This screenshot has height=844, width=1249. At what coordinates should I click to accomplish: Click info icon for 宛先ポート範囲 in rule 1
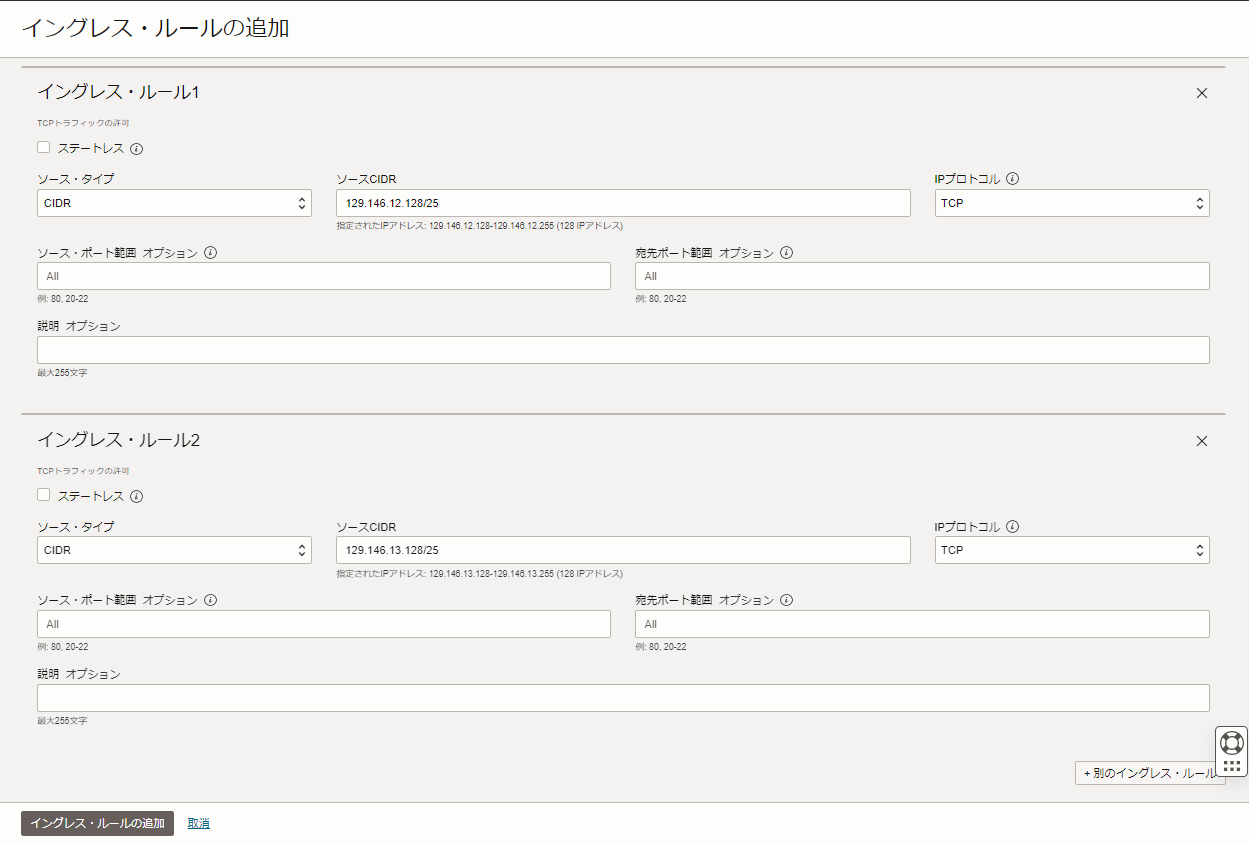click(x=786, y=253)
